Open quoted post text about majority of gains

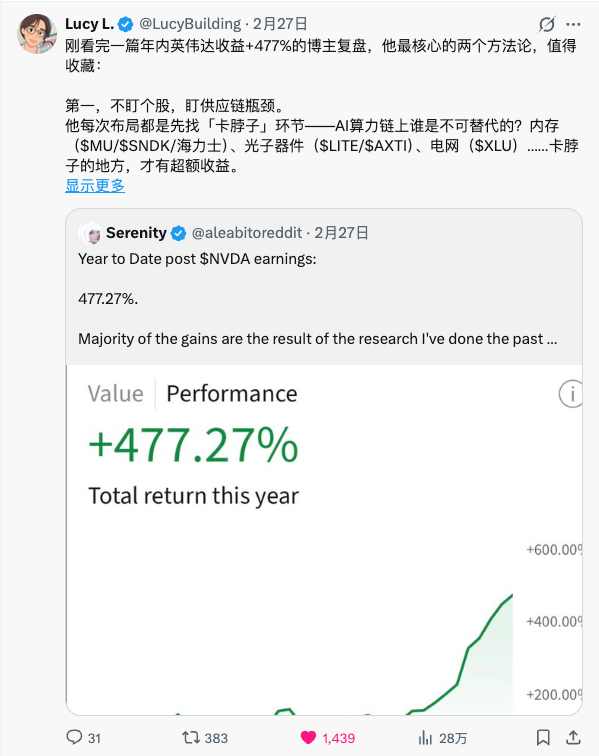pyautogui.click(x=317, y=339)
